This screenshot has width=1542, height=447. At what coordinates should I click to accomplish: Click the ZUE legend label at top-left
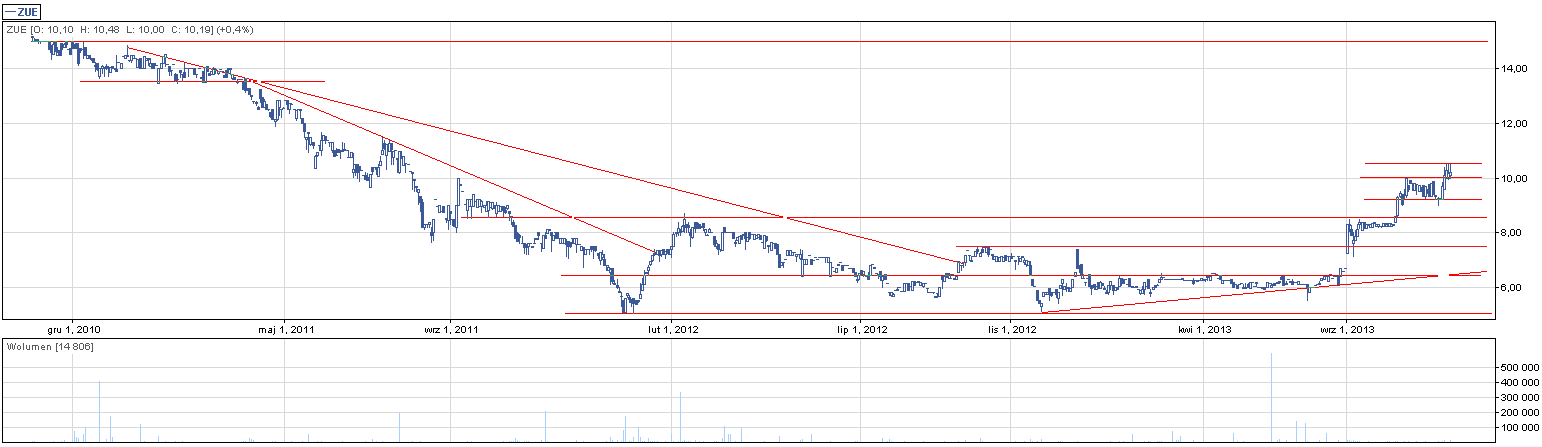click(21, 12)
